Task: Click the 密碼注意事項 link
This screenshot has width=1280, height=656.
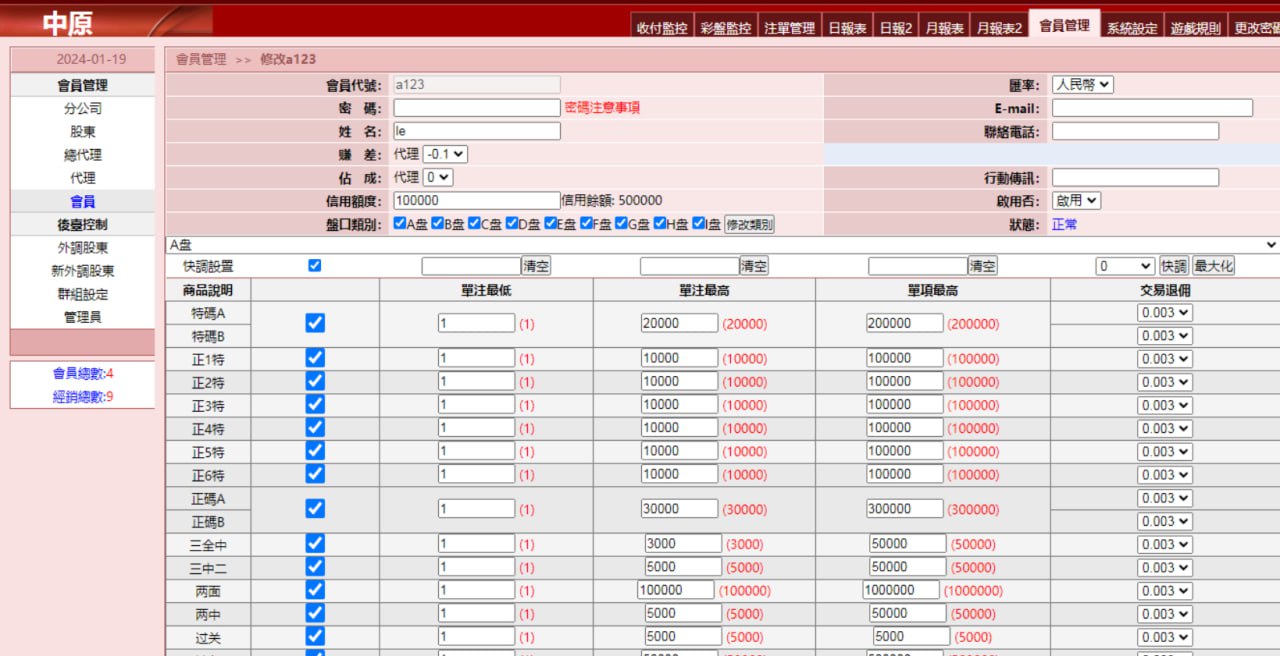Action: pyautogui.click(x=602, y=108)
